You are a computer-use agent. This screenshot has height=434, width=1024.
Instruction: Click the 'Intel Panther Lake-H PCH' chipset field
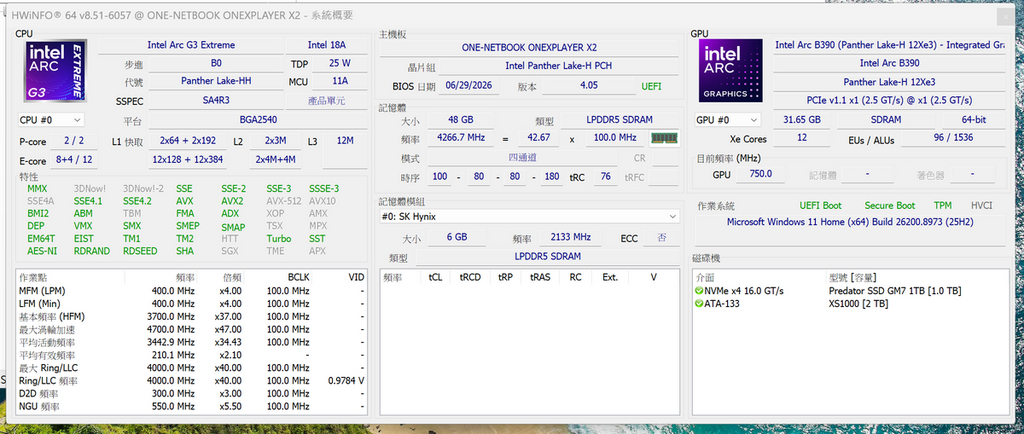[558, 66]
